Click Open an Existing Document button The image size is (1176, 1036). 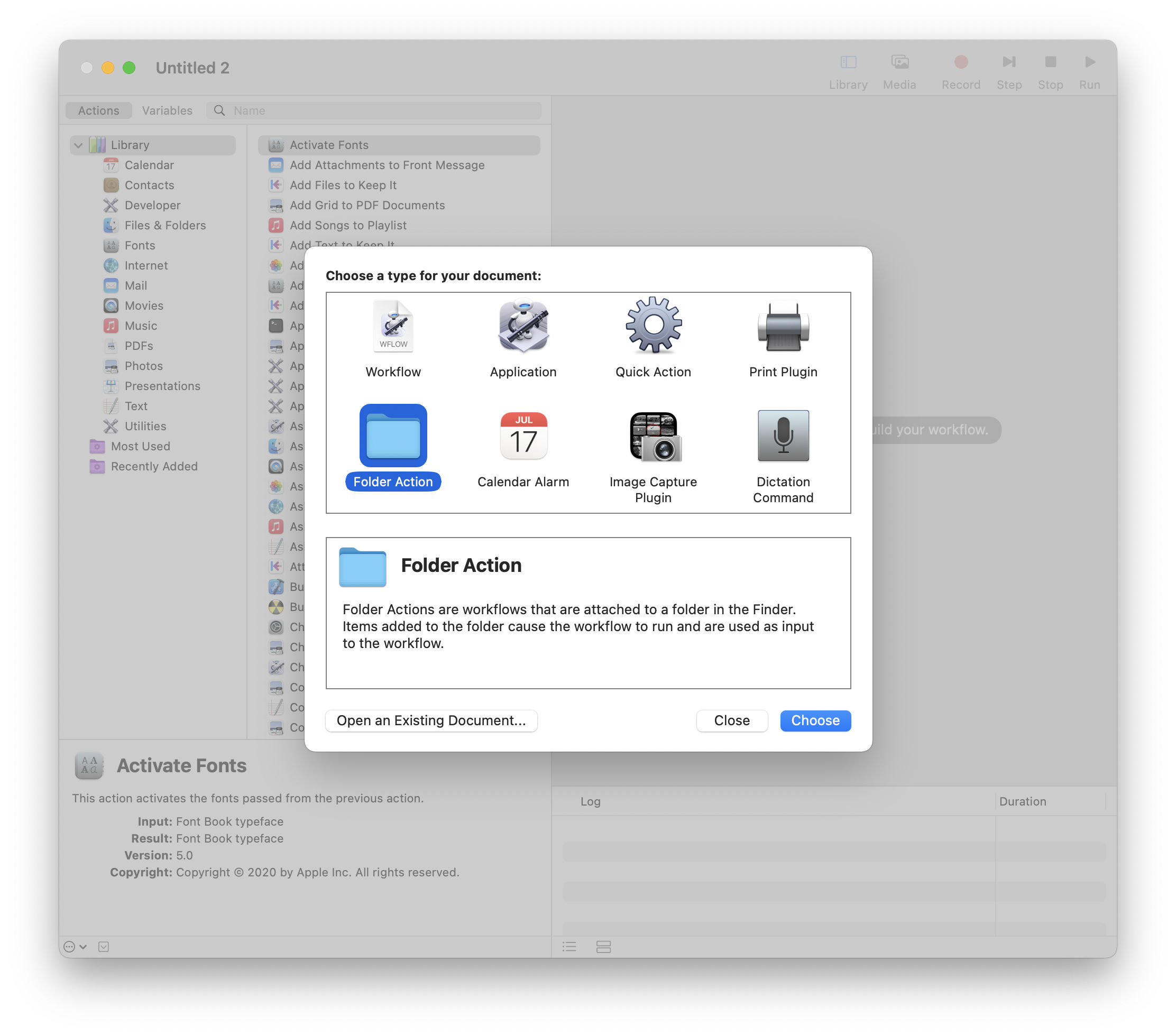[431, 720]
